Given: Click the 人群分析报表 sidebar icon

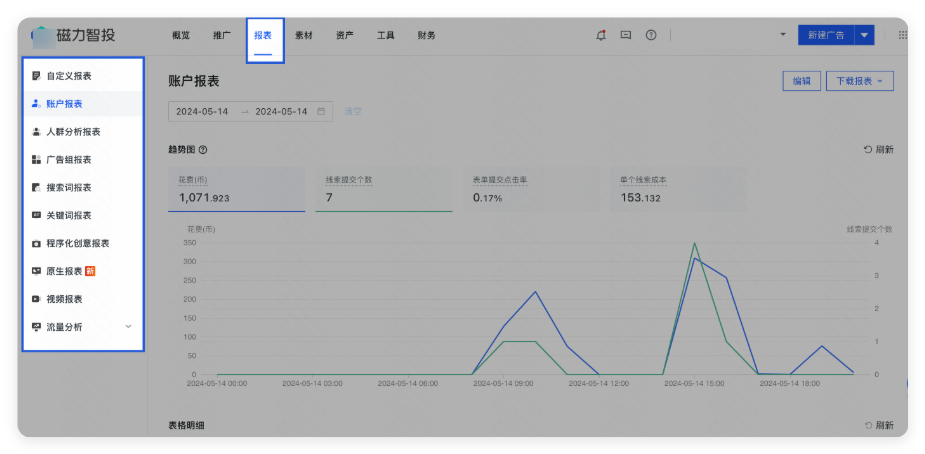Looking at the screenshot, I should [36, 131].
